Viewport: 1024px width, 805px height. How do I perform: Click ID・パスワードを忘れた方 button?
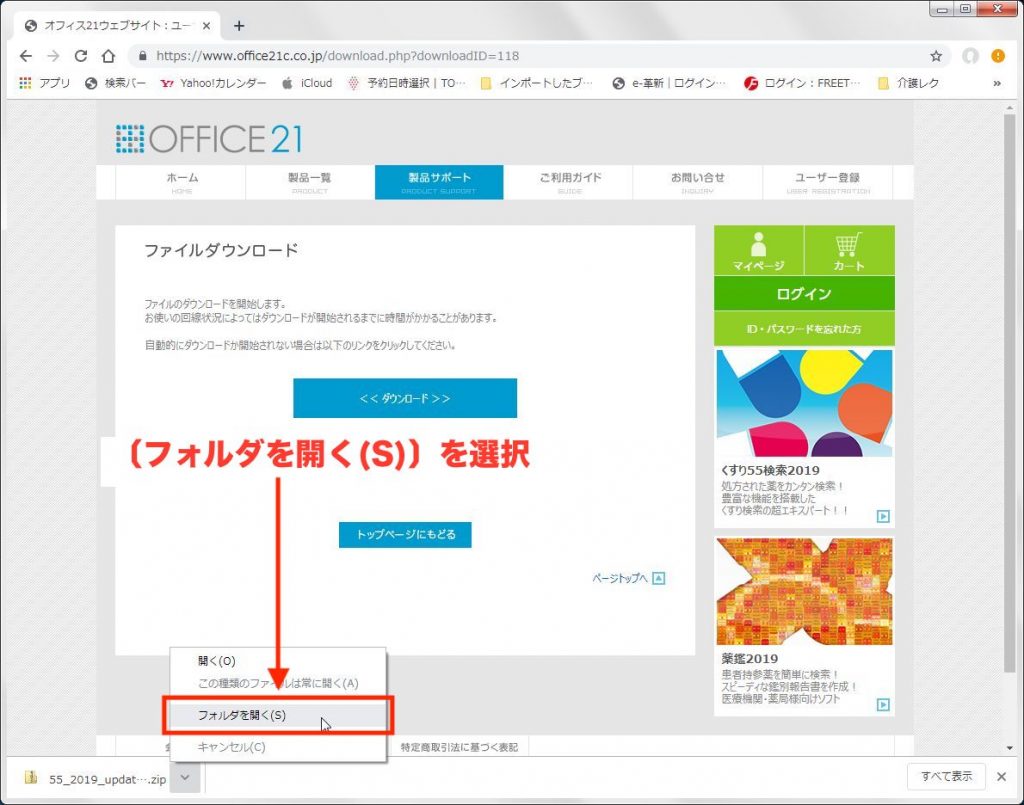[804, 329]
